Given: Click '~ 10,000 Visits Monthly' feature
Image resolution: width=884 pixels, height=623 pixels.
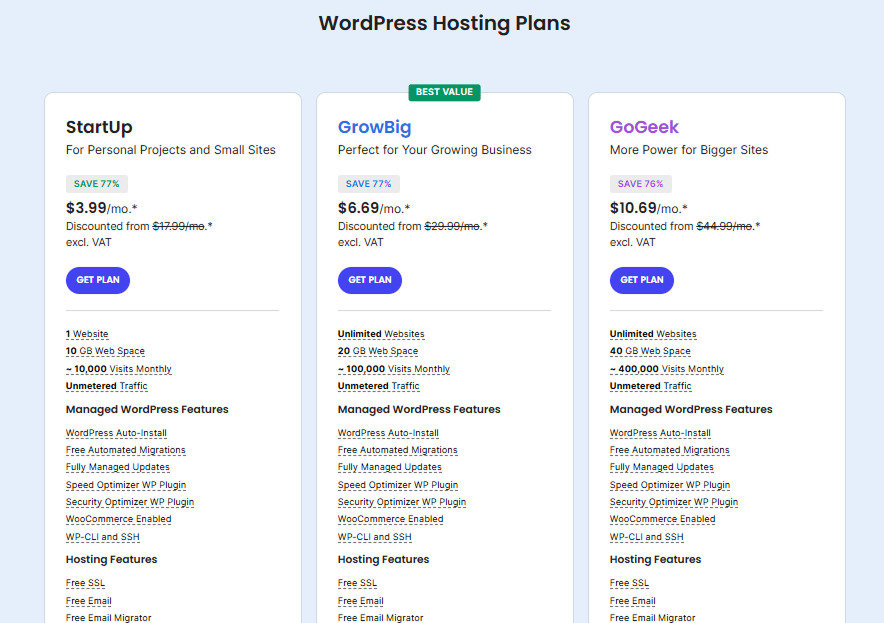Looking at the screenshot, I should click(x=118, y=369).
